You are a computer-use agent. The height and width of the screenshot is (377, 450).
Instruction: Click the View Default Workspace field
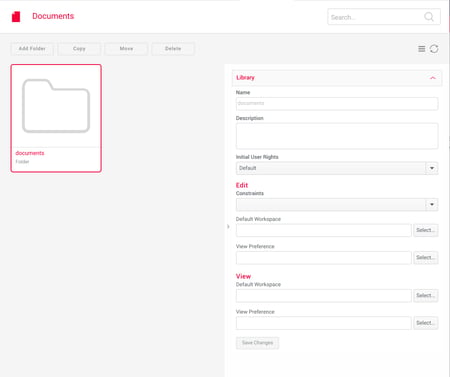(x=324, y=296)
